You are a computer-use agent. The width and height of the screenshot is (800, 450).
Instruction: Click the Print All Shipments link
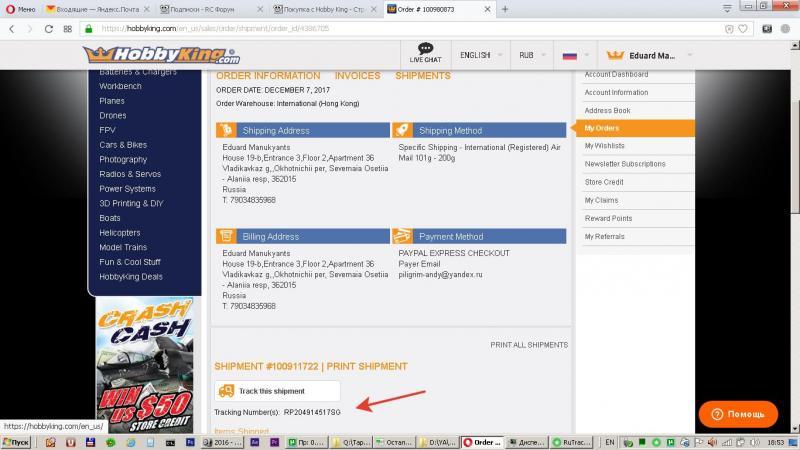(x=528, y=345)
